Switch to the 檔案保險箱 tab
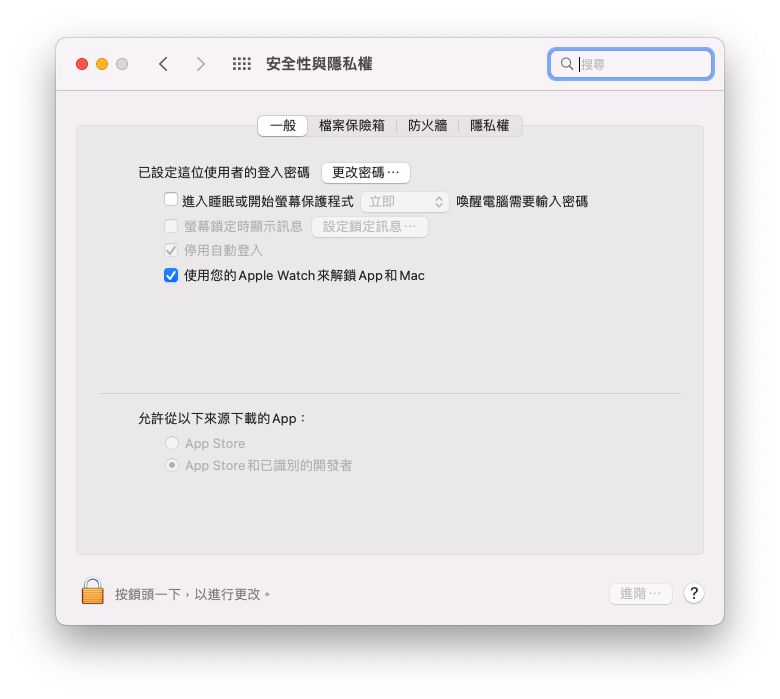 (x=352, y=125)
